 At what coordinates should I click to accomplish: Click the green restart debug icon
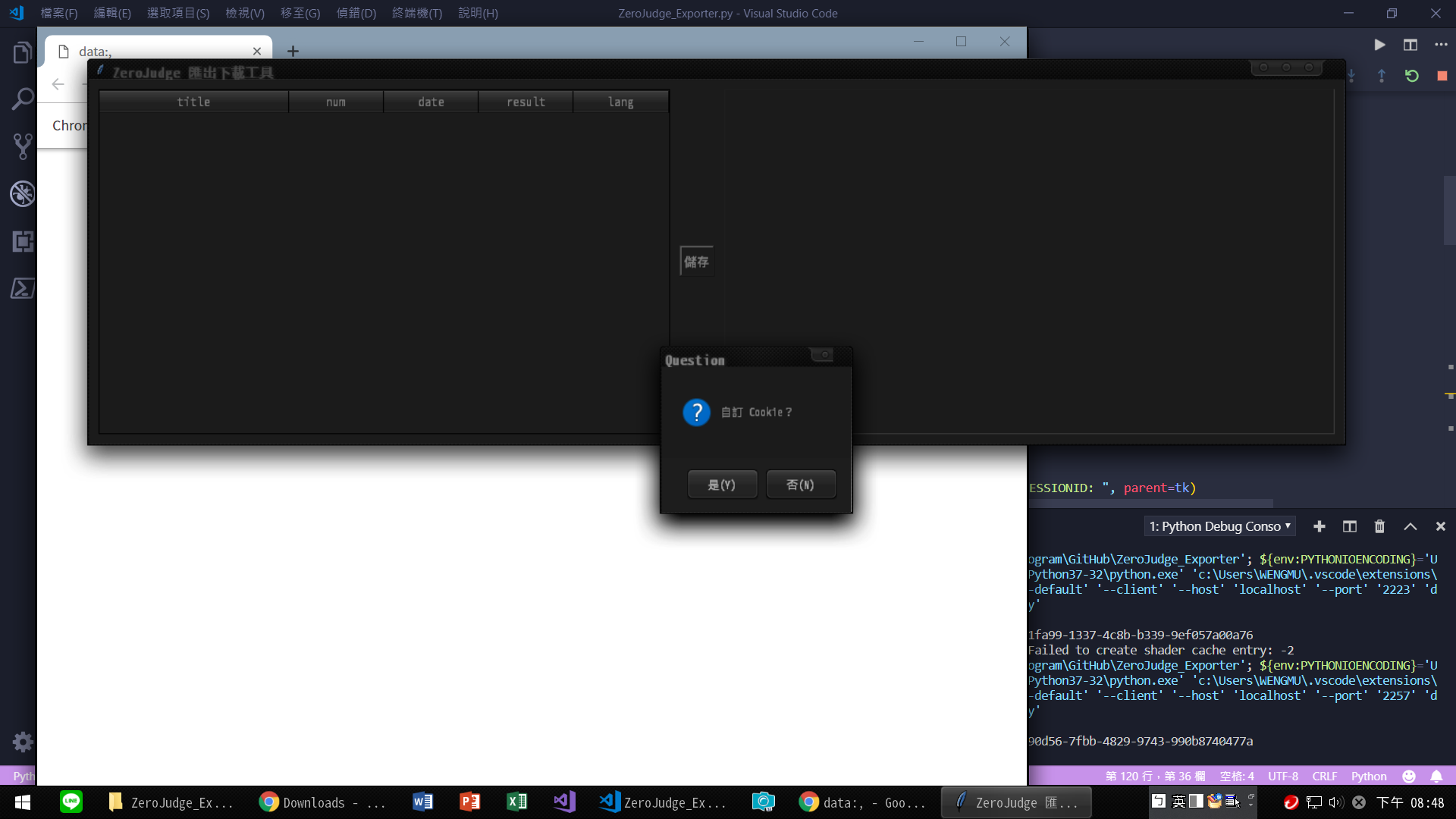[1411, 76]
